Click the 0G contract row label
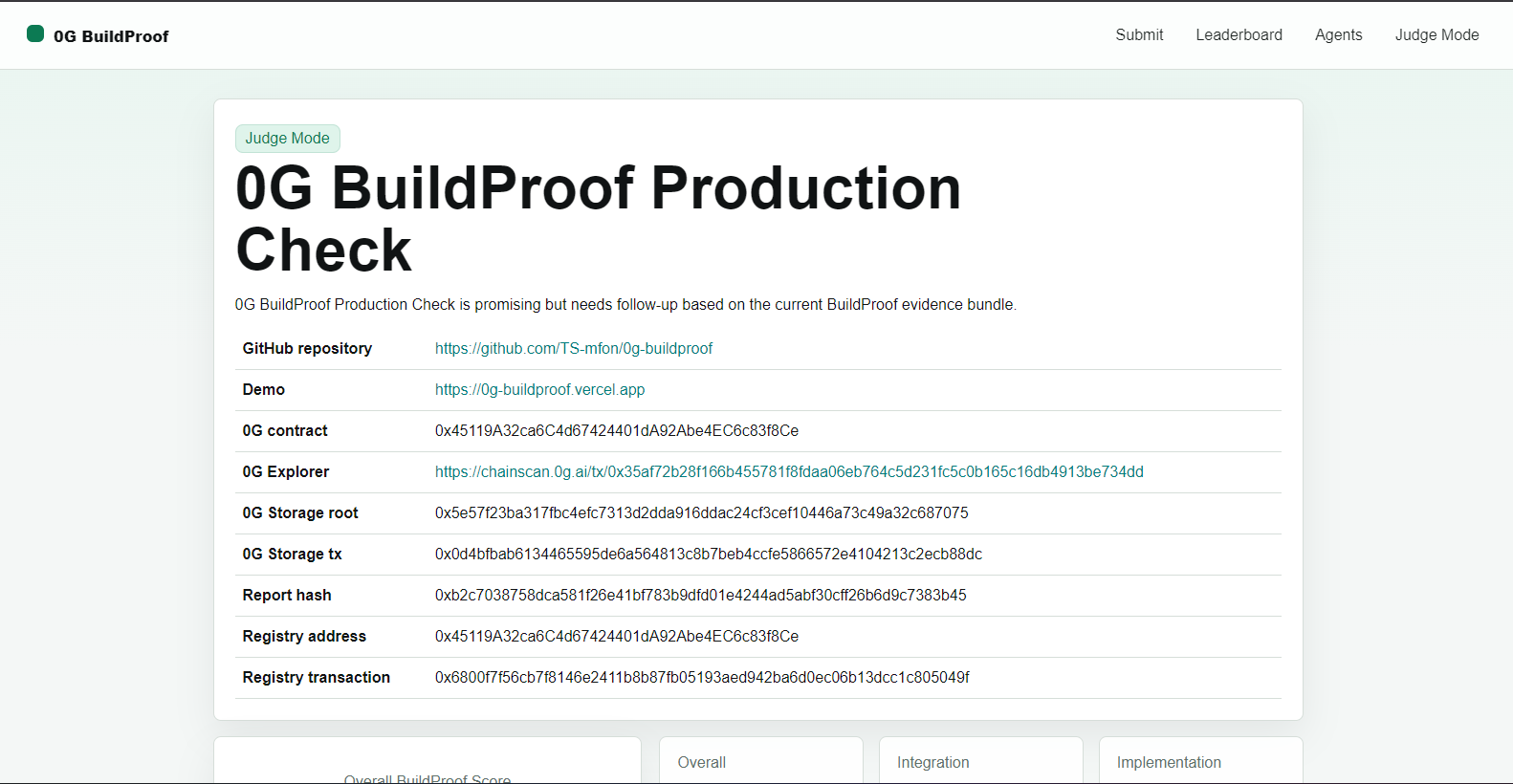Screen dimensions: 1513x784 [285, 430]
